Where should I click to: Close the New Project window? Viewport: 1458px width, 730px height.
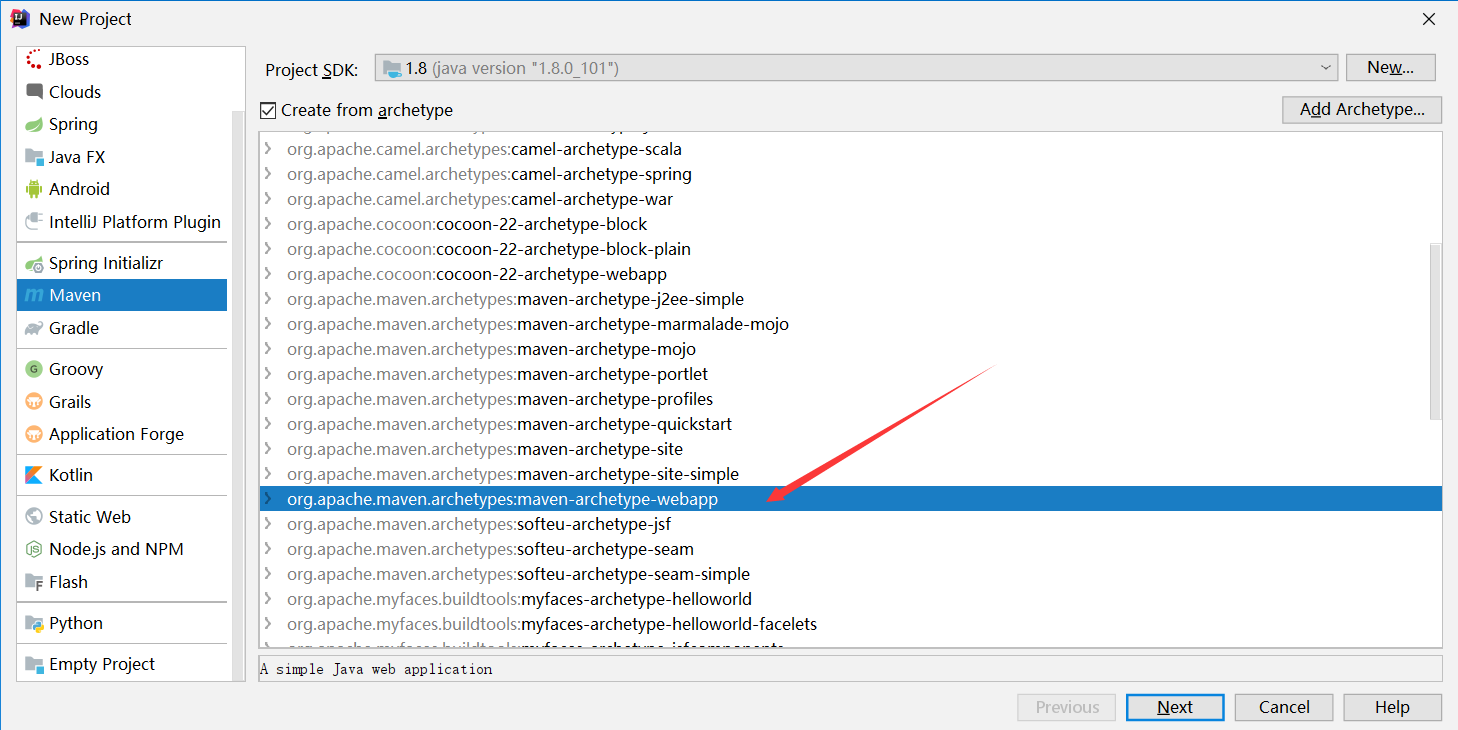[1430, 19]
